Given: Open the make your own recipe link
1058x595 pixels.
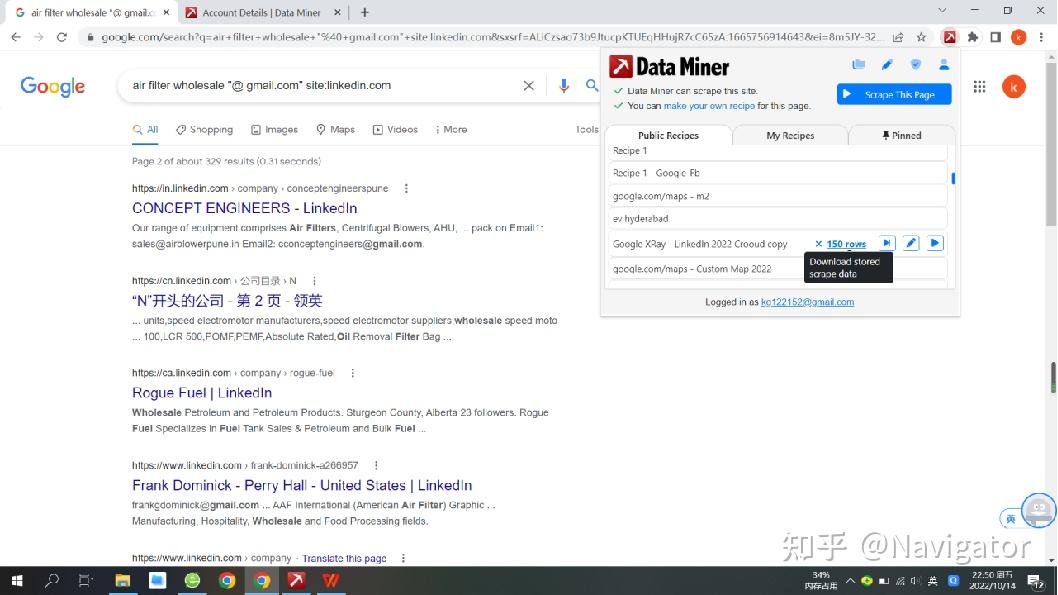Looking at the screenshot, I should coord(709,106).
